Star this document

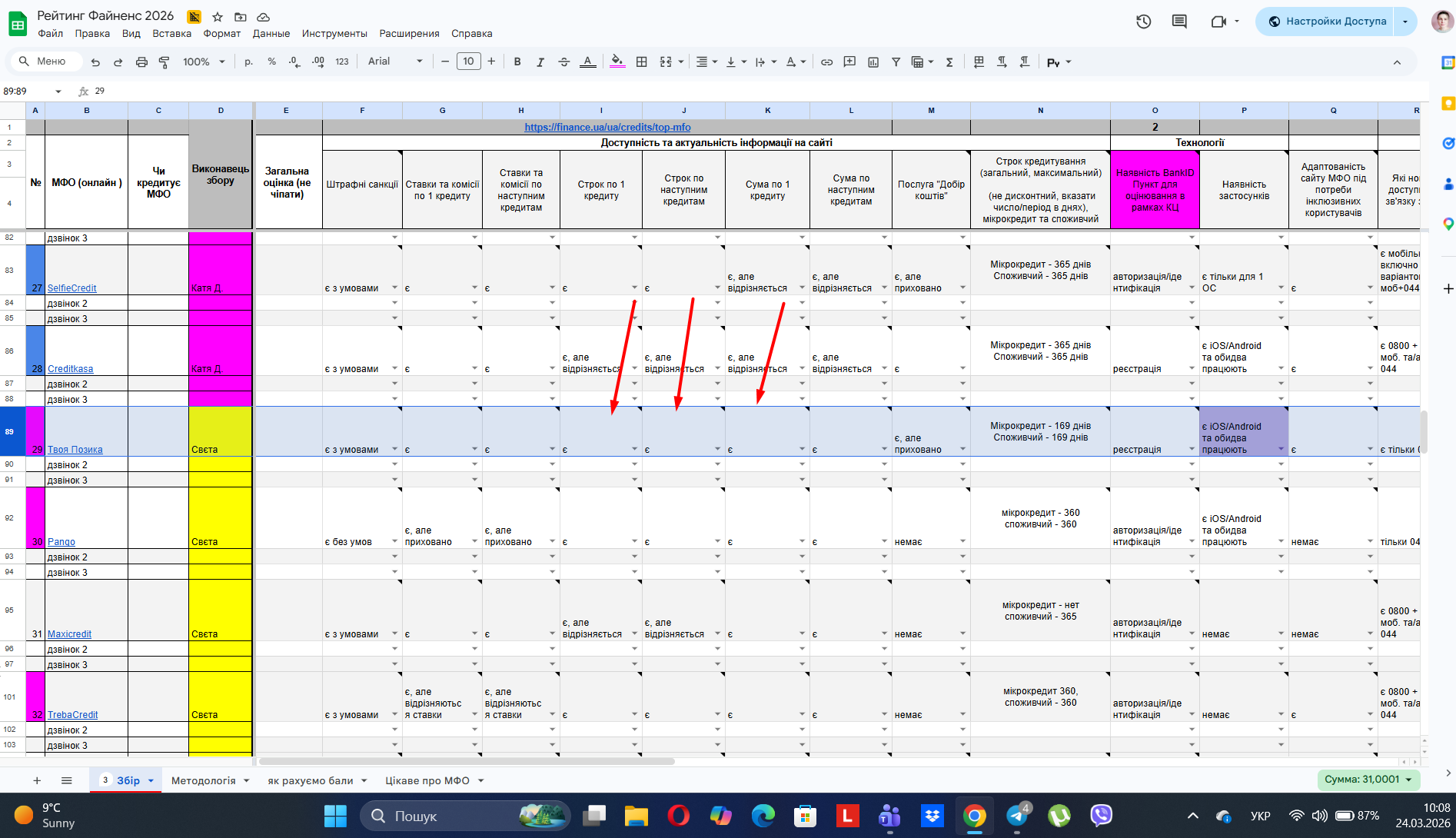218,17
